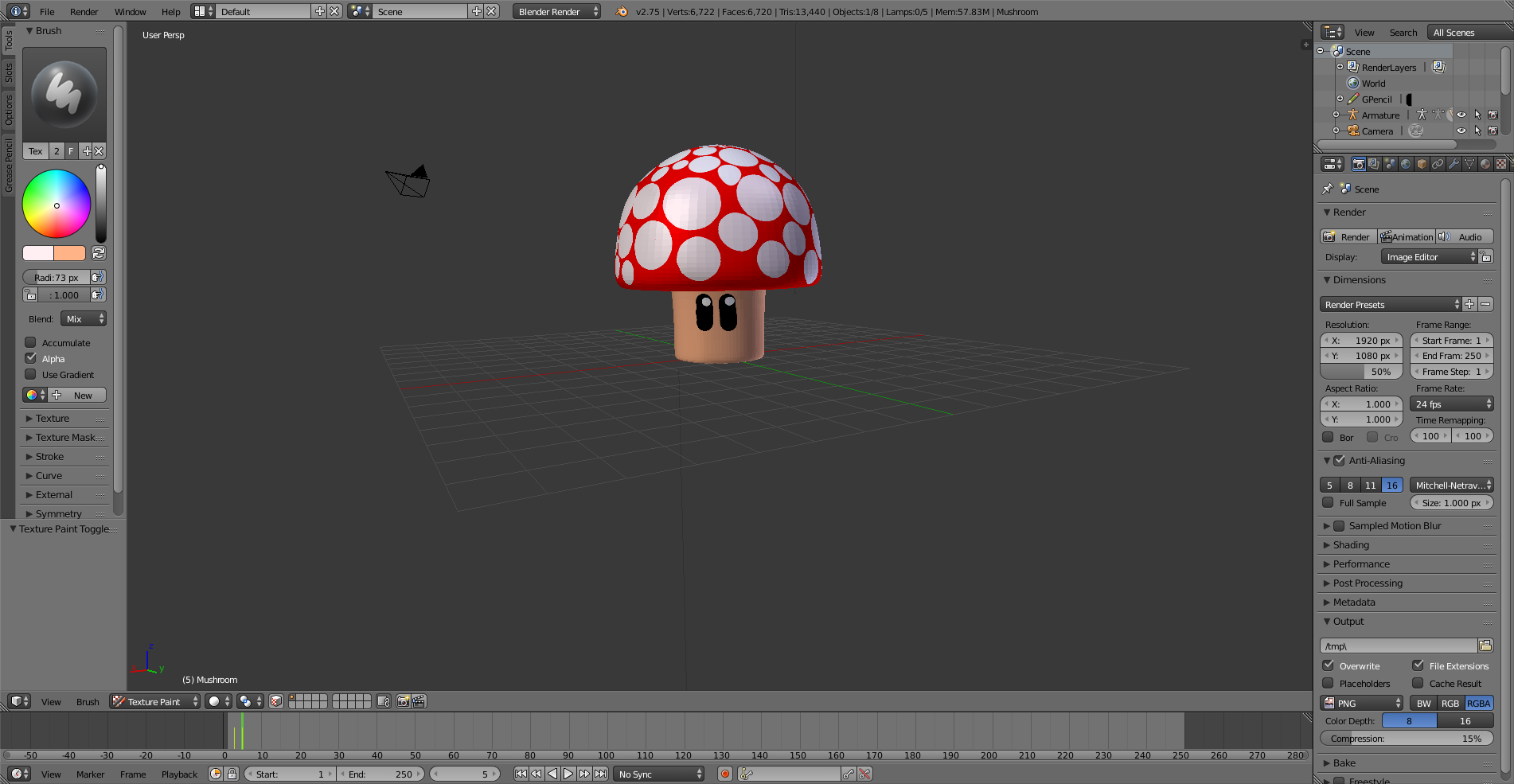Open the Texture Paint mode dropdown

pyautogui.click(x=155, y=701)
